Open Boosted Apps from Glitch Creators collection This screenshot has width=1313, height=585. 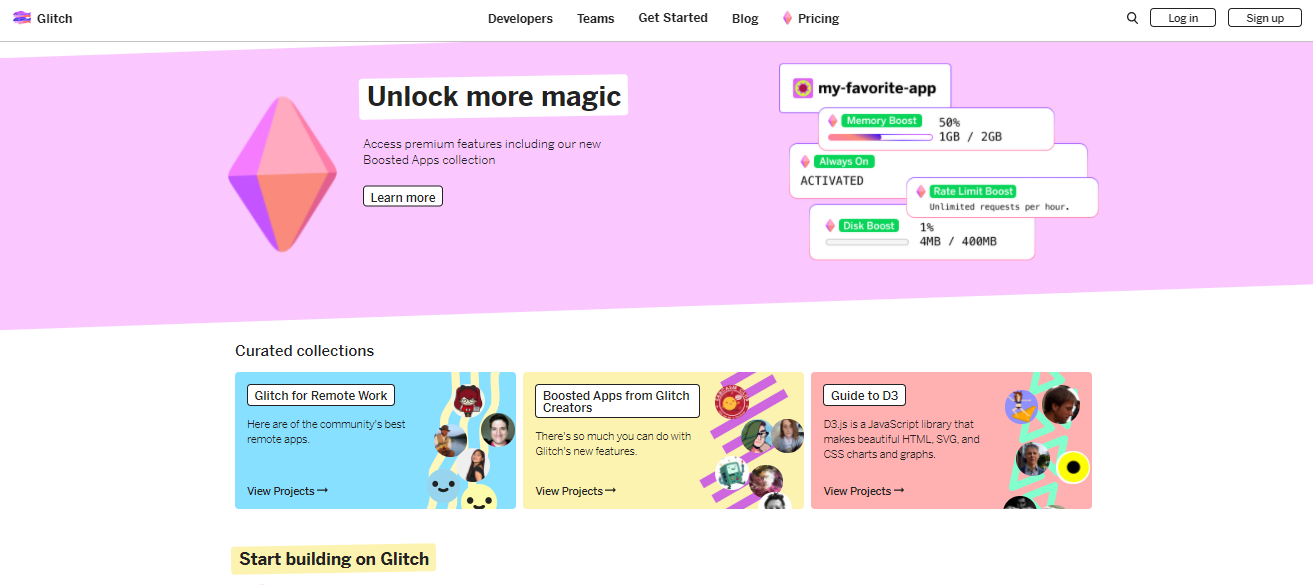click(x=617, y=401)
